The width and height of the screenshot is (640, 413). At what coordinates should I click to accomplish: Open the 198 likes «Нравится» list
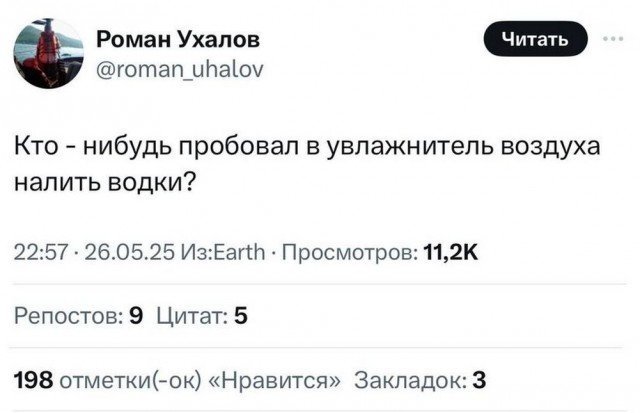[177, 380]
